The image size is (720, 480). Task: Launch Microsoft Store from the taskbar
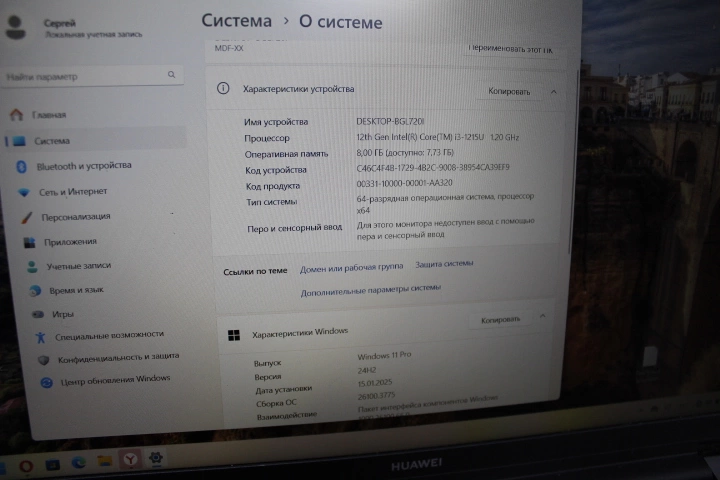click(x=53, y=464)
